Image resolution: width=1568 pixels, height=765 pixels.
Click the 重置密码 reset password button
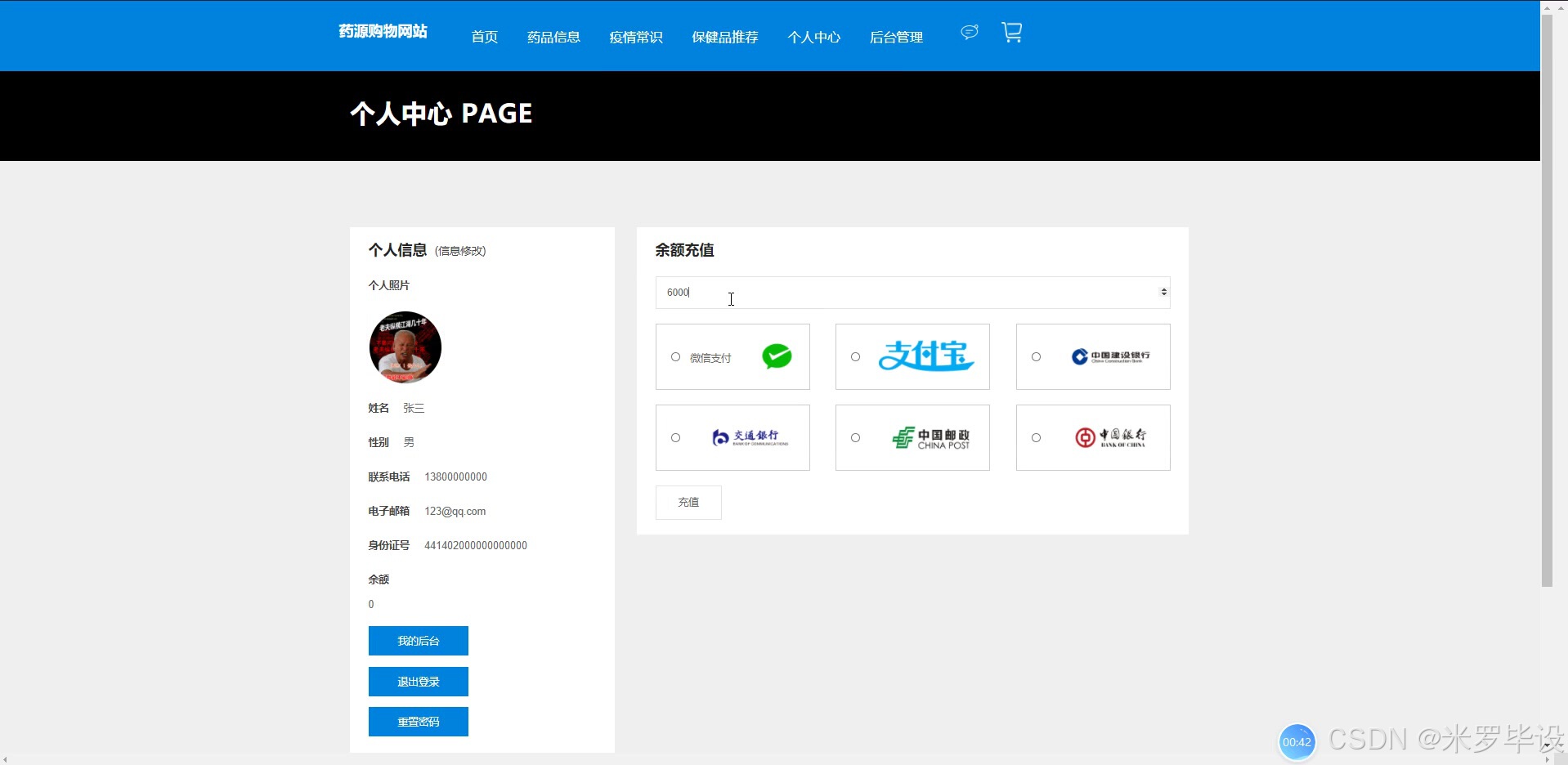click(x=419, y=722)
